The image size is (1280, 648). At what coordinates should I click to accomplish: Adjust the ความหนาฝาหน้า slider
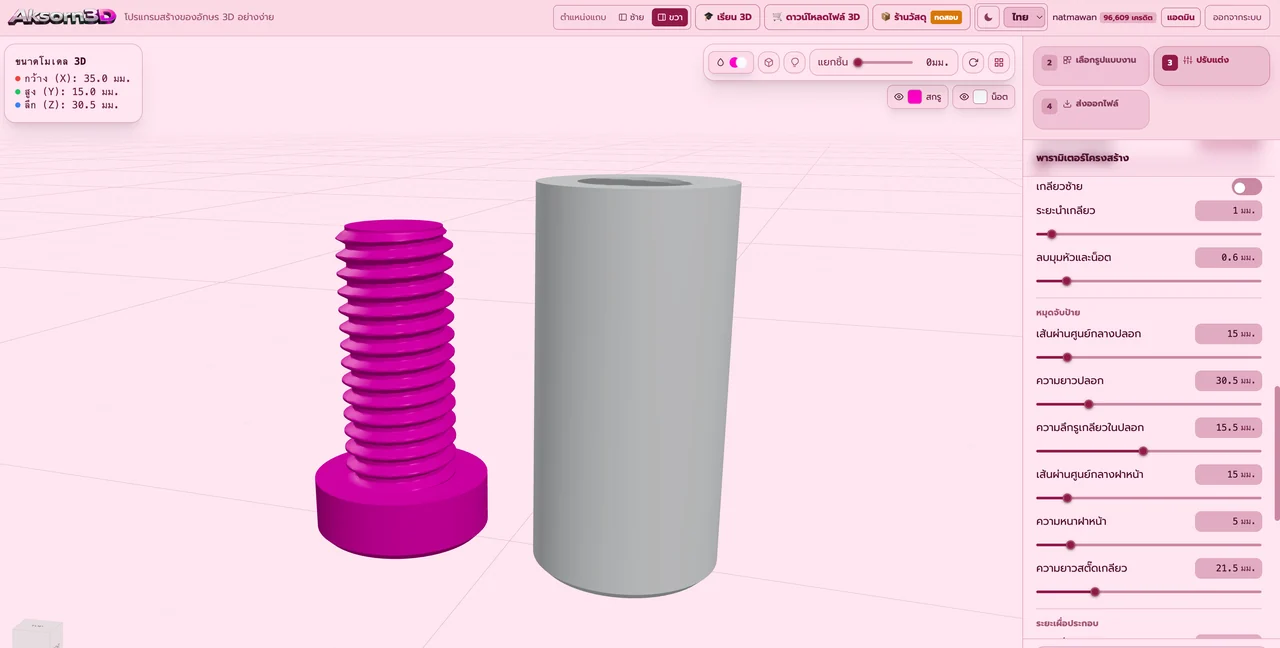click(1148, 545)
